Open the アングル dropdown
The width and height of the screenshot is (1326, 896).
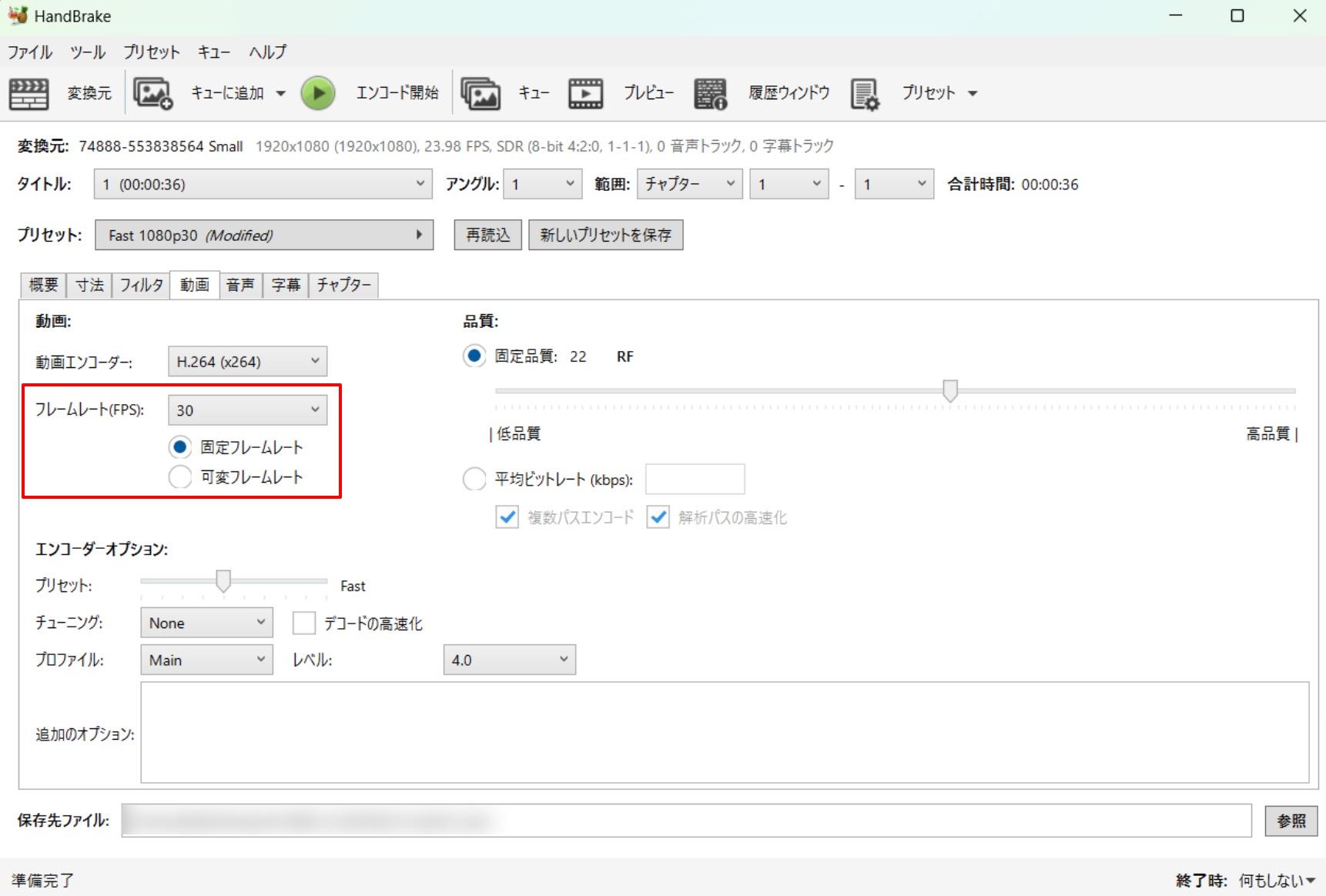coord(543,184)
